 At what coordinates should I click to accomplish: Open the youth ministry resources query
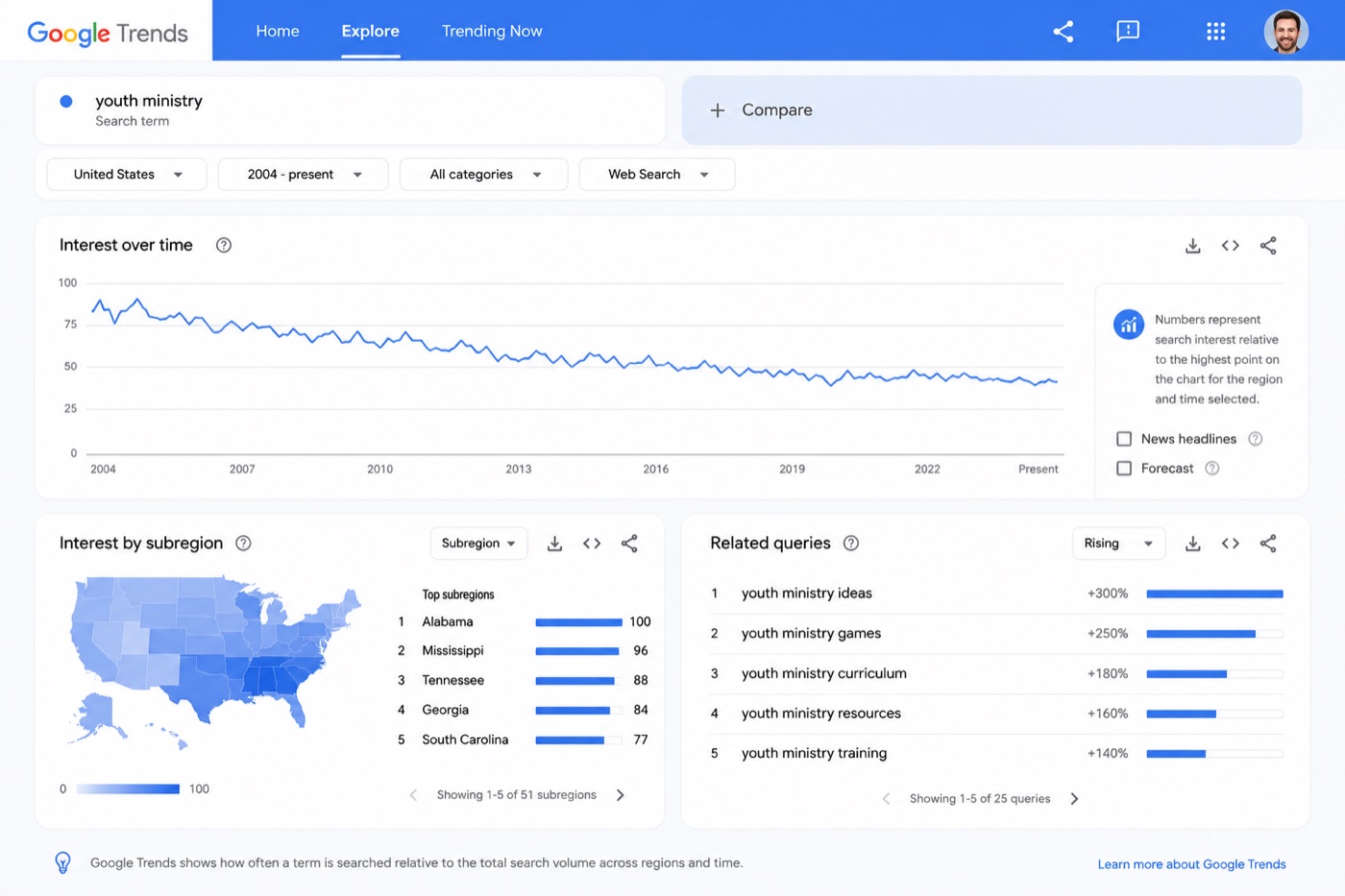pos(820,714)
